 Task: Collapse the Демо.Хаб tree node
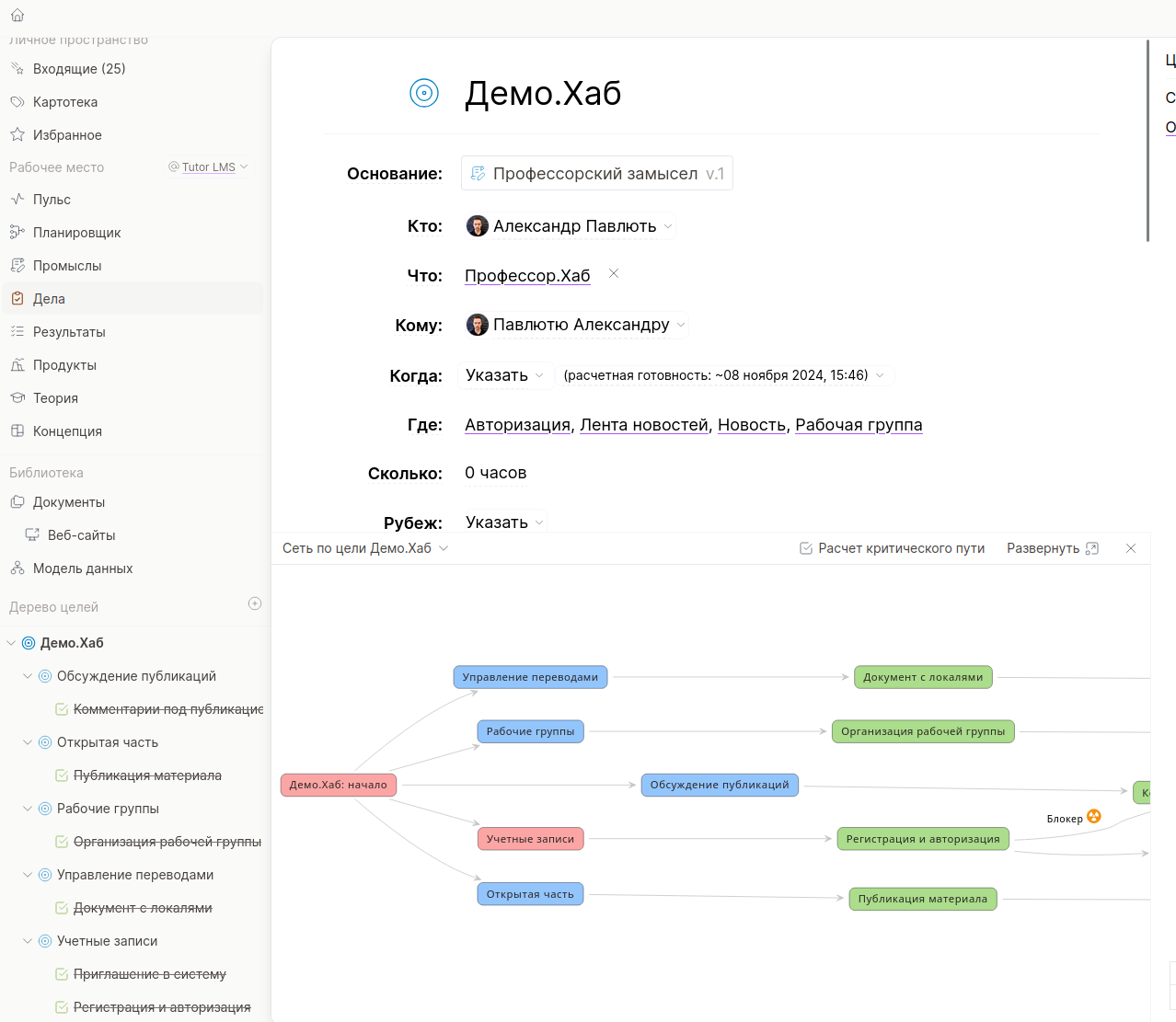[11, 643]
